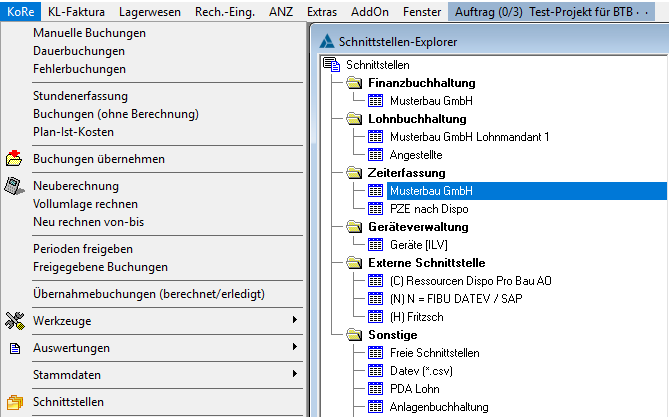The width and height of the screenshot is (669, 417).
Task: Click the table icon beside Angestellte
Action: point(376,155)
